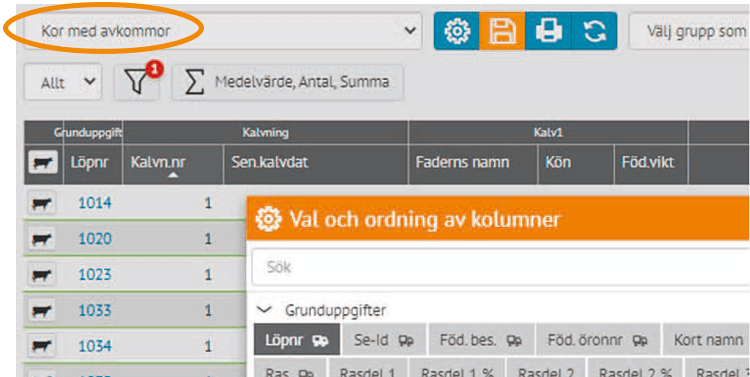Sort by the Kalvn.nr column header
Screen dimensions: 750x377
(173, 164)
